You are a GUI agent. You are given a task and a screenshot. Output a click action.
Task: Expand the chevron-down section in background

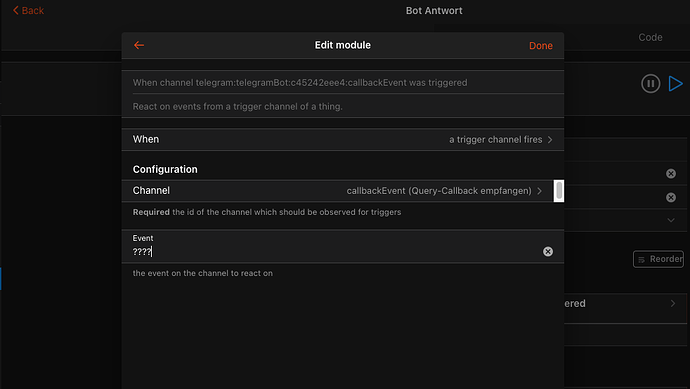[671, 220]
